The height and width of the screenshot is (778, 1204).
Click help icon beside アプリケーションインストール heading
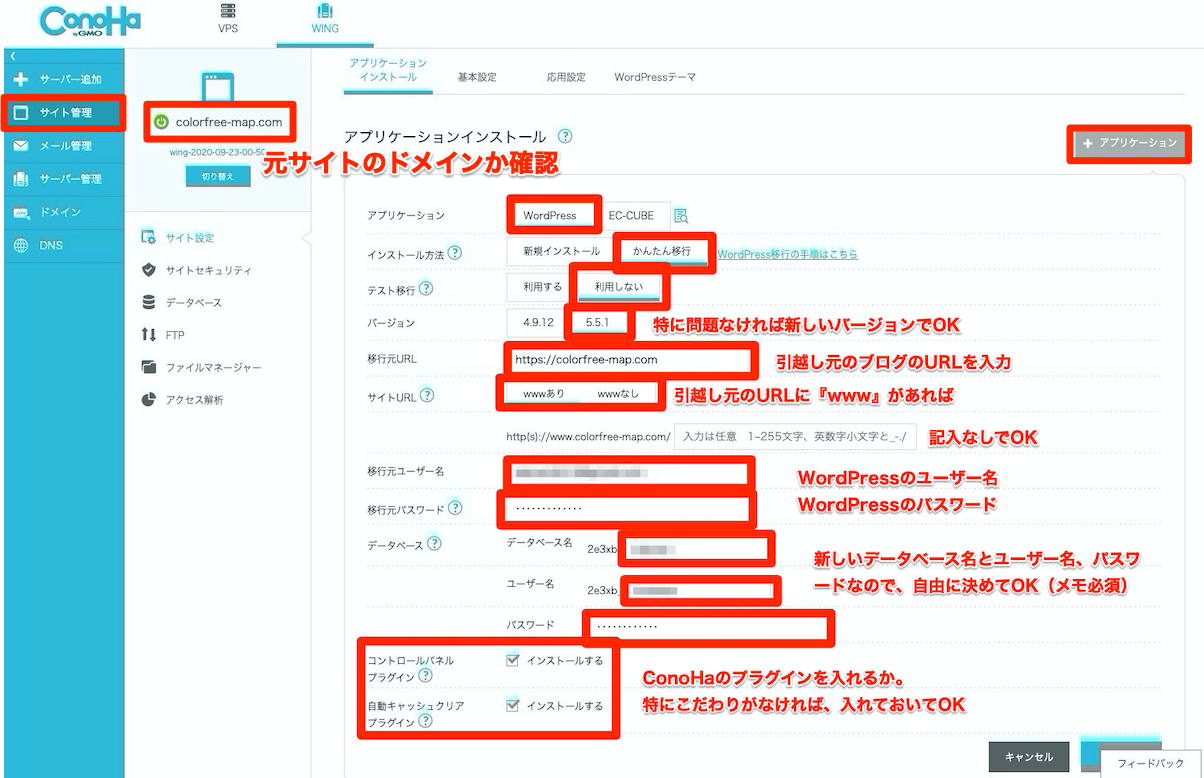(565, 136)
